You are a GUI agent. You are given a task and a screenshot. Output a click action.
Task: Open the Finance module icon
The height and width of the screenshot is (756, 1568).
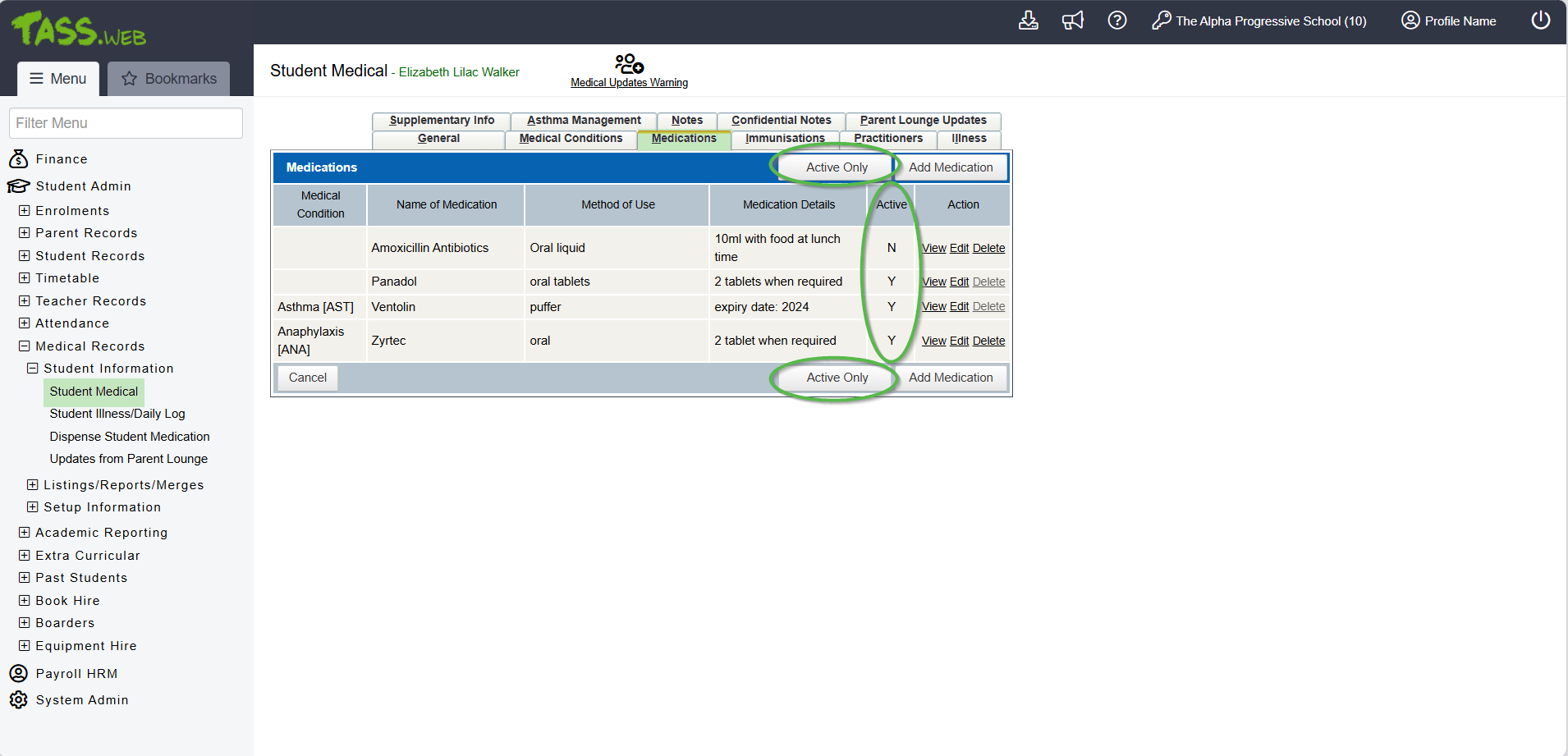click(18, 159)
